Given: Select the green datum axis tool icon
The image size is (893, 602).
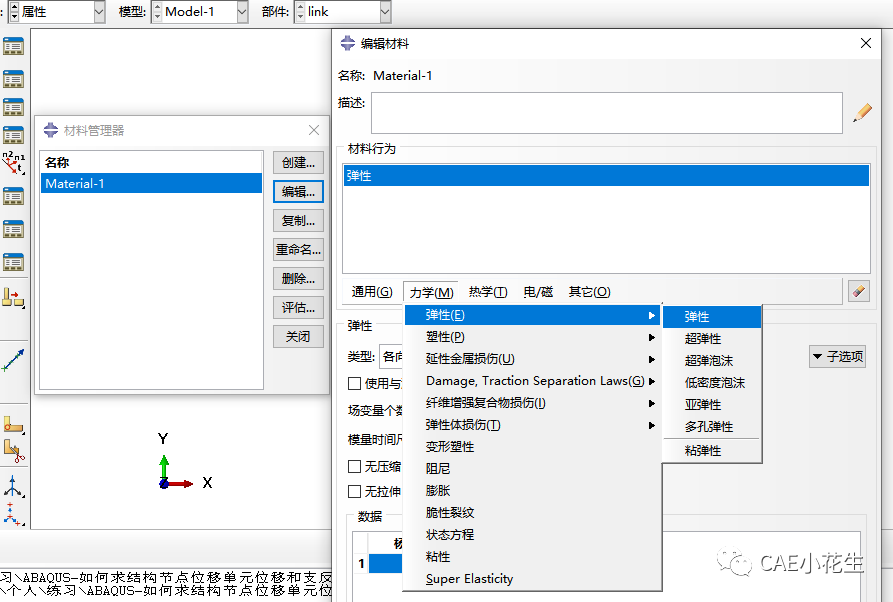Looking at the screenshot, I should click(14, 362).
